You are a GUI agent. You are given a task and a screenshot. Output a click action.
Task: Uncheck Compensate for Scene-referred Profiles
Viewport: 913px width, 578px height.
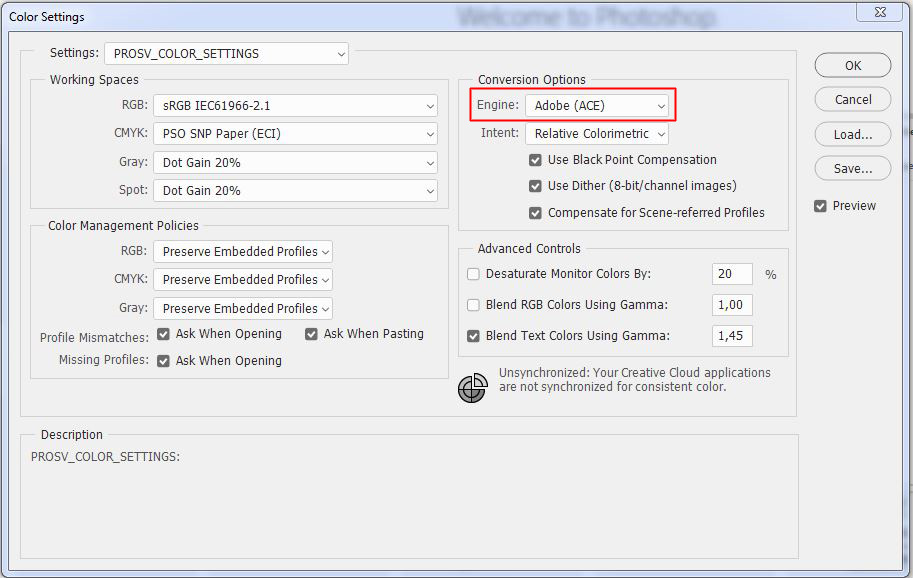click(536, 213)
